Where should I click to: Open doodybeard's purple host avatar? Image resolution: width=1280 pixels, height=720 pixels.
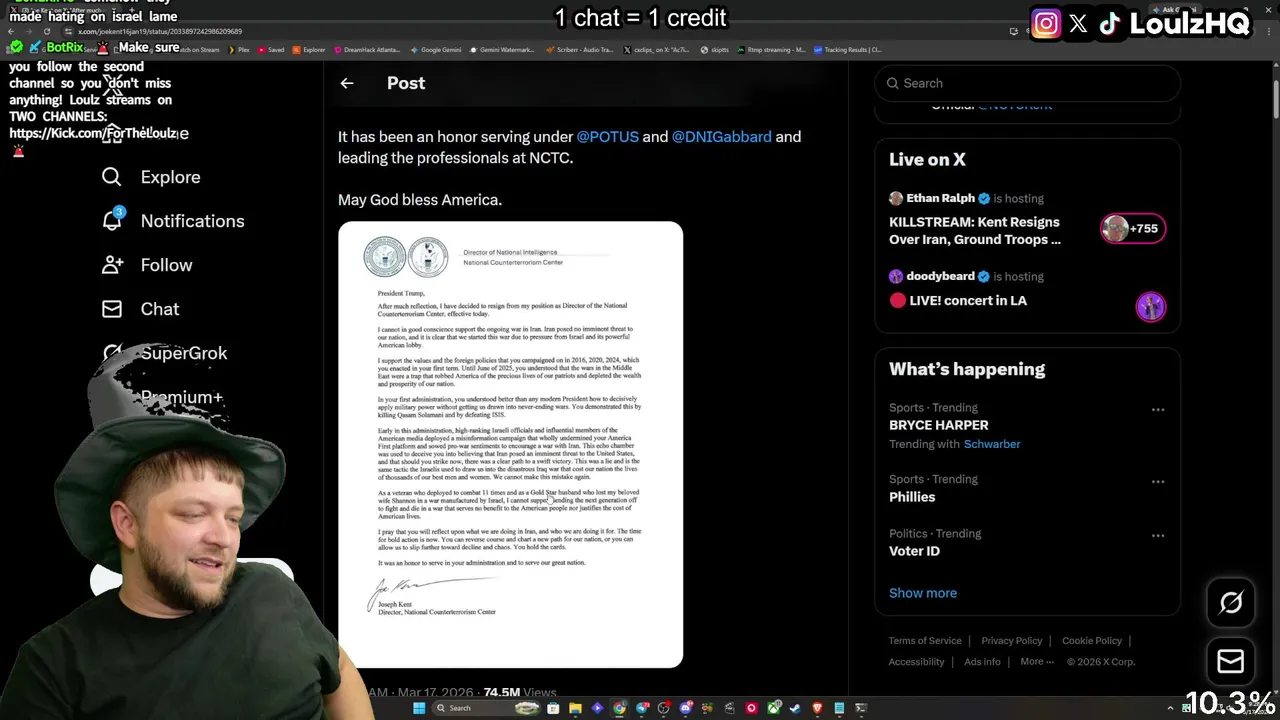[1151, 306]
